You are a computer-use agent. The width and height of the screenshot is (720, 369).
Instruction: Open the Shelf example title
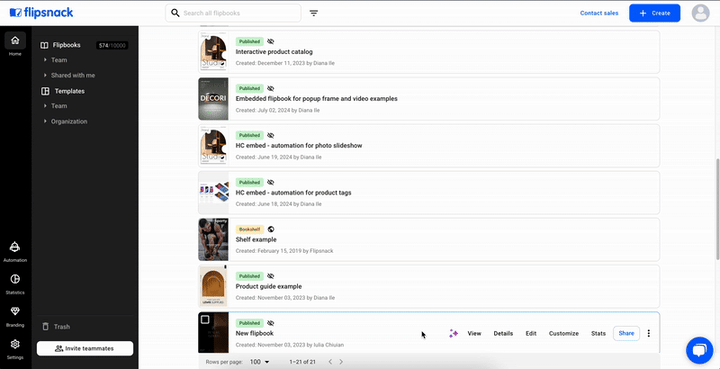click(x=256, y=240)
